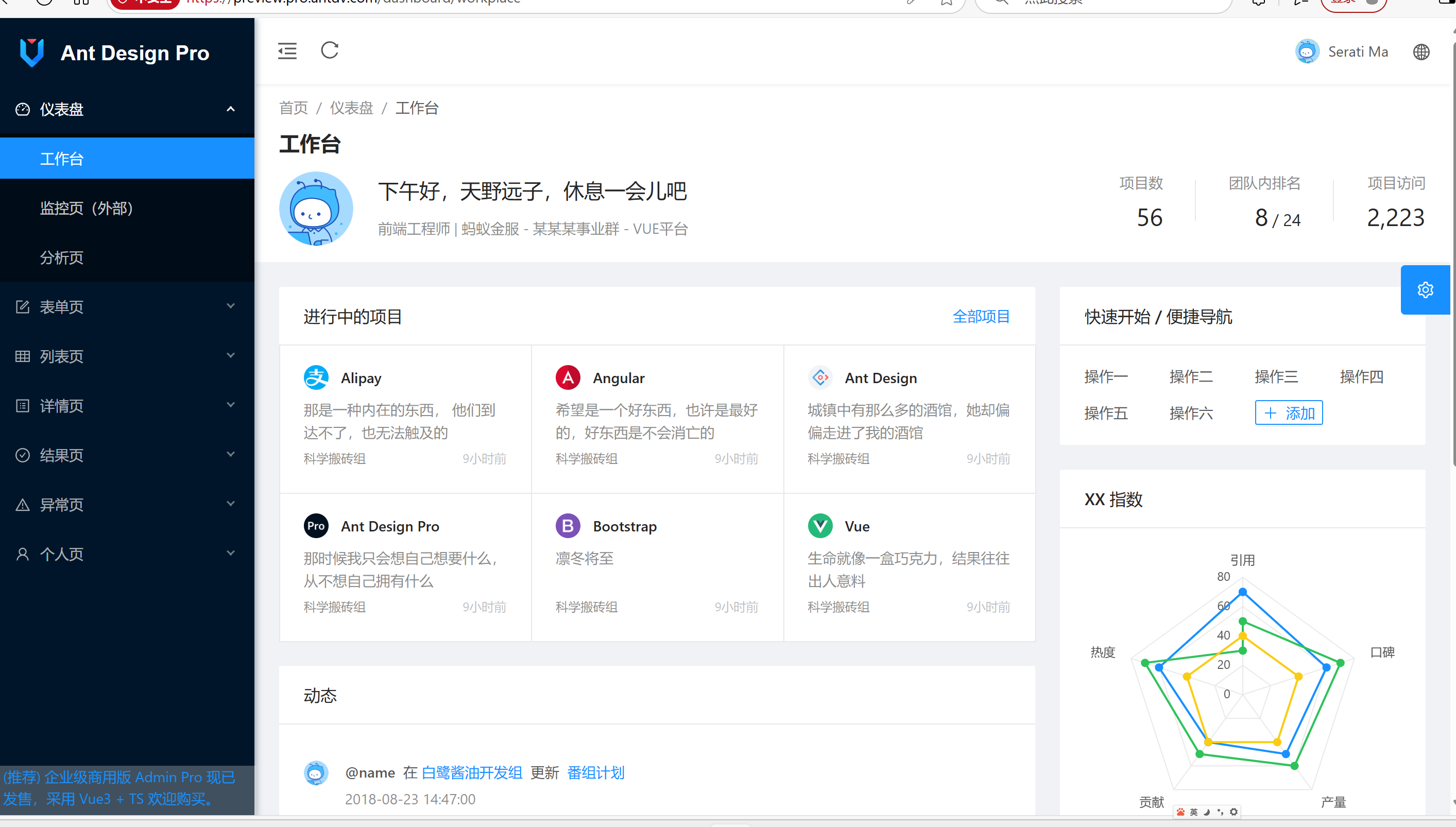Collapse the 仪表盘 submenu chevron
This screenshot has width=1456, height=827.
(231, 109)
